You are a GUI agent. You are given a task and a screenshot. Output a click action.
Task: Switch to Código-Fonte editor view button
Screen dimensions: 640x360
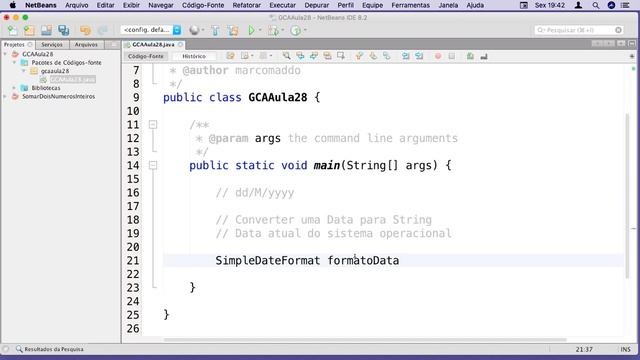click(146, 56)
